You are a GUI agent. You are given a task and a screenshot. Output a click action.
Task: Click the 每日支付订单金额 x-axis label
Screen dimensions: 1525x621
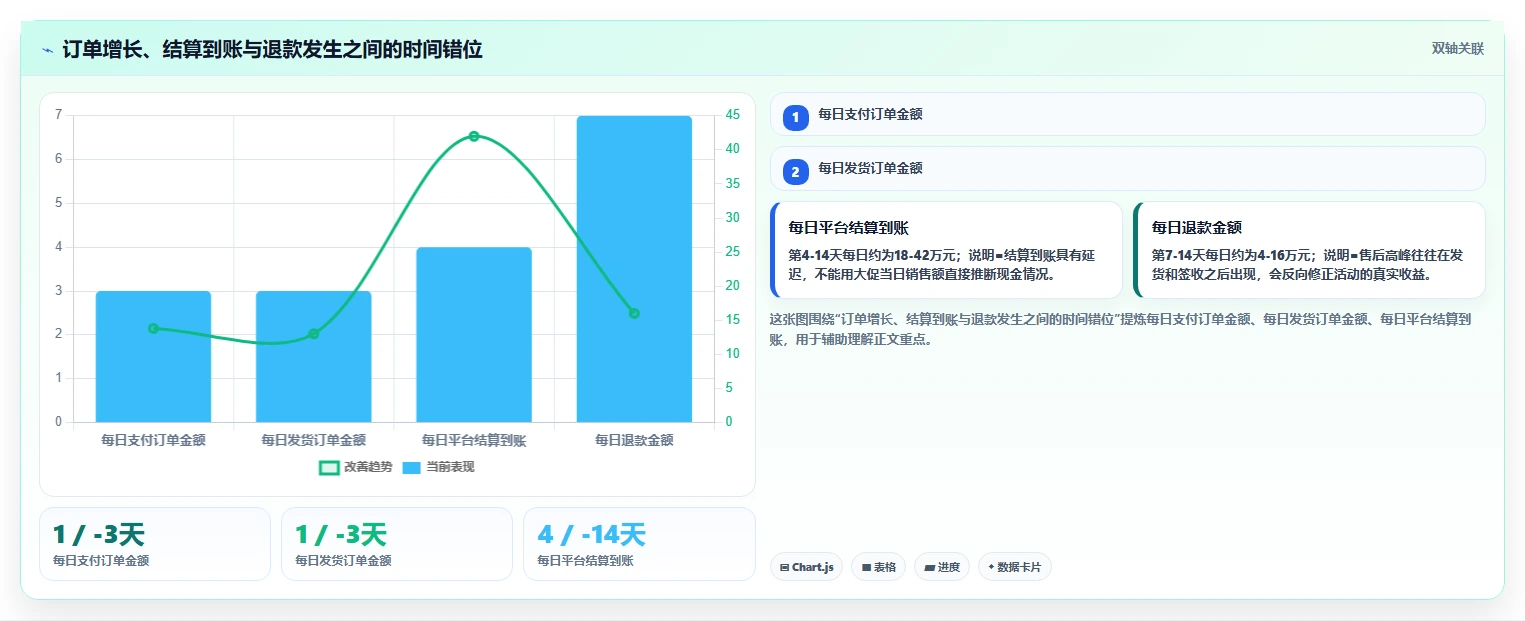pos(153,440)
